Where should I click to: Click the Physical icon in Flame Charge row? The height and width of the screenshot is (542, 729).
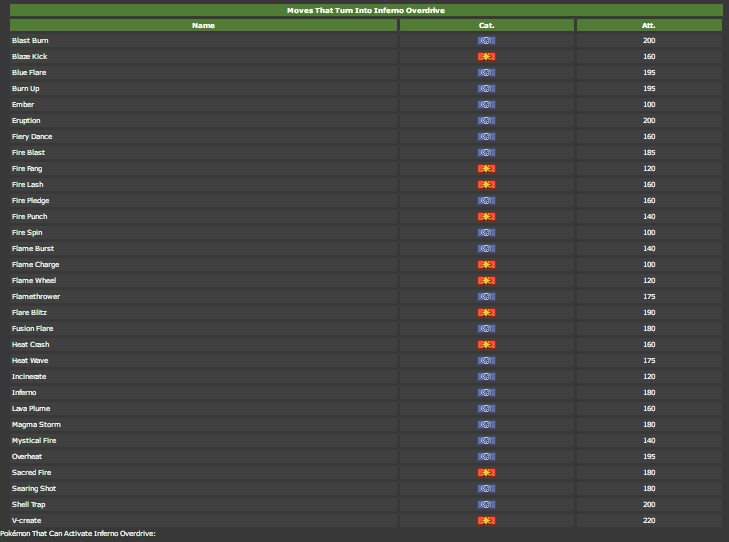pyautogui.click(x=486, y=264)
